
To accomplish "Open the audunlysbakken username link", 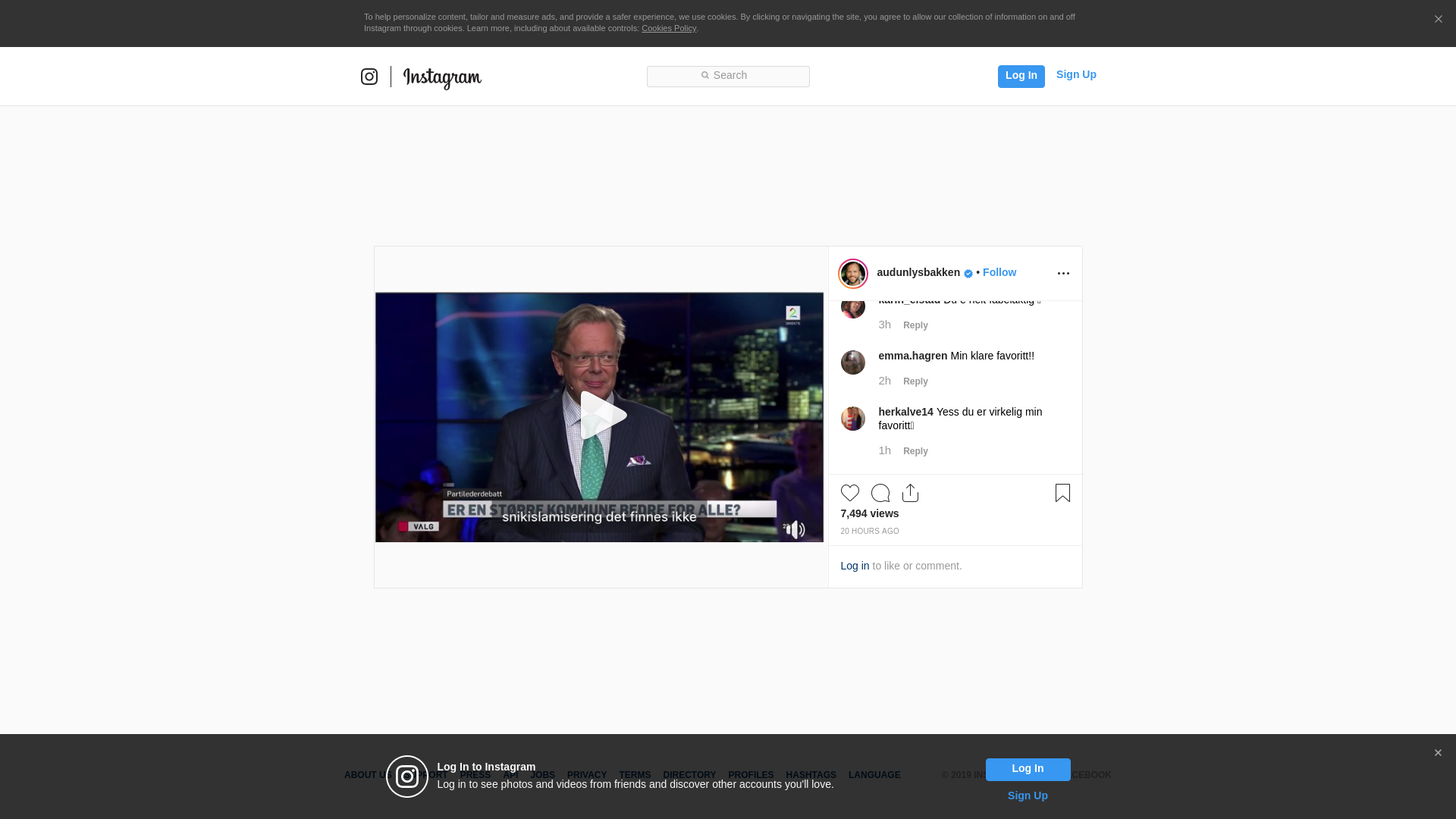I will 918,272.
